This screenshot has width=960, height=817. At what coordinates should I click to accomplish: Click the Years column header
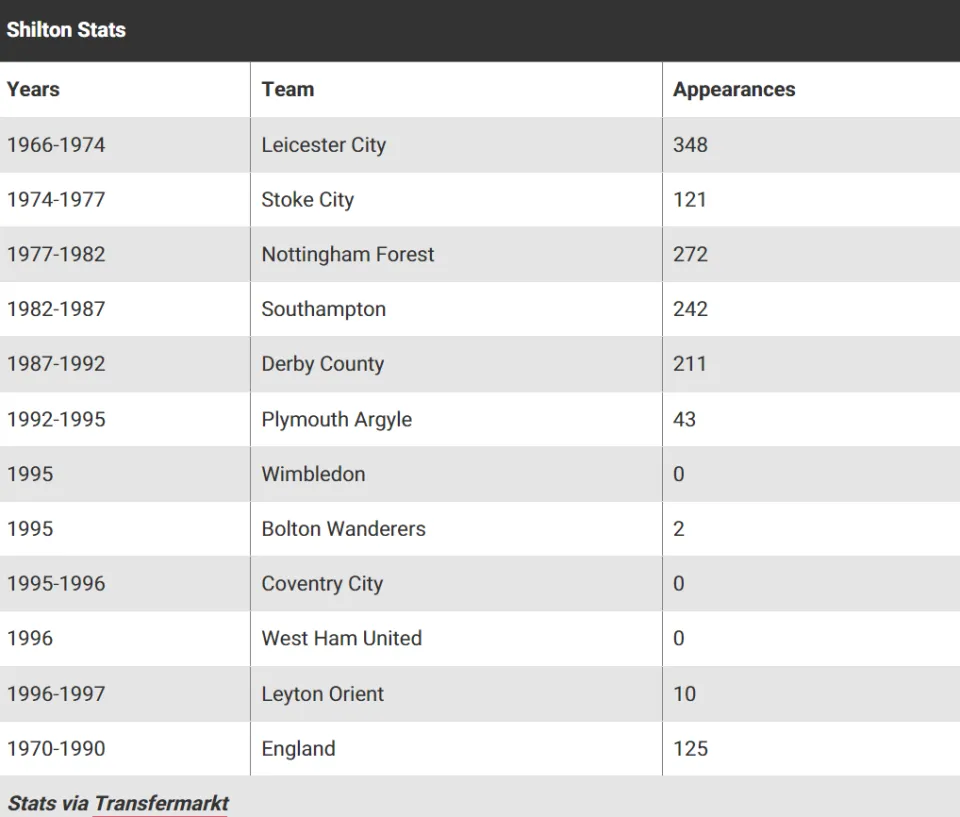point(33,89)
